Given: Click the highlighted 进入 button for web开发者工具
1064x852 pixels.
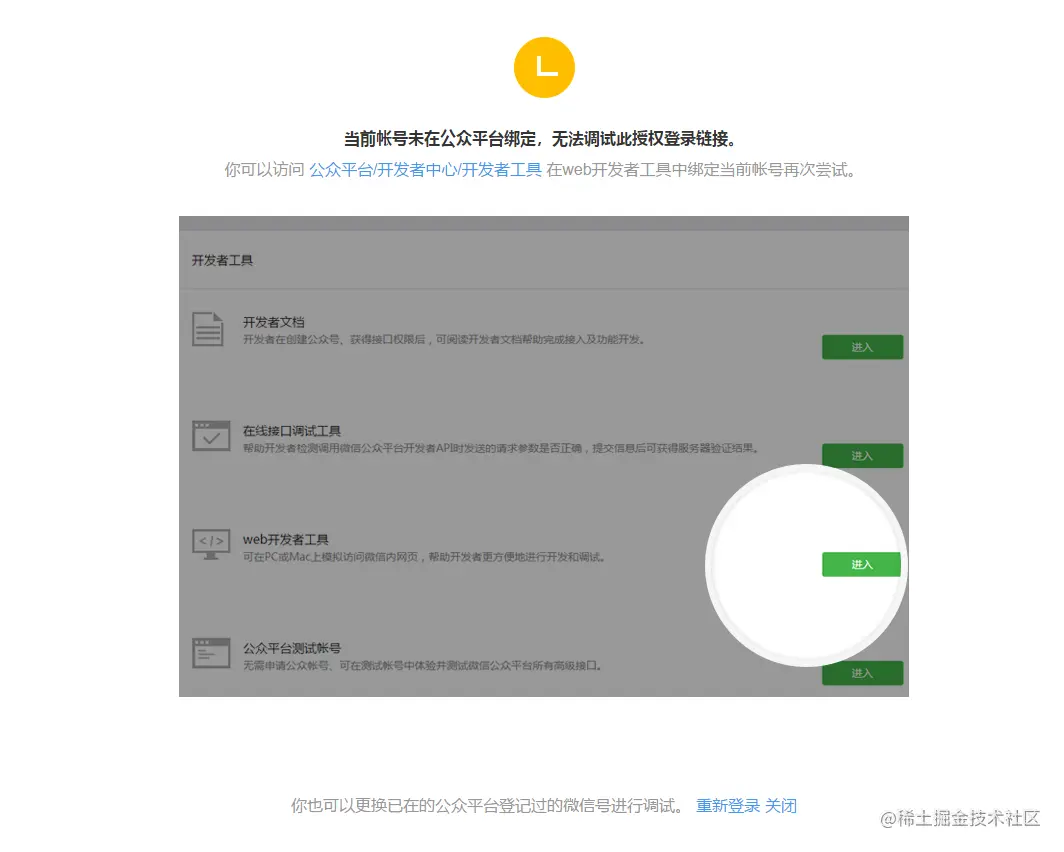Looking at the screenshot, I should pyautogui.click(x=862, y=564).
